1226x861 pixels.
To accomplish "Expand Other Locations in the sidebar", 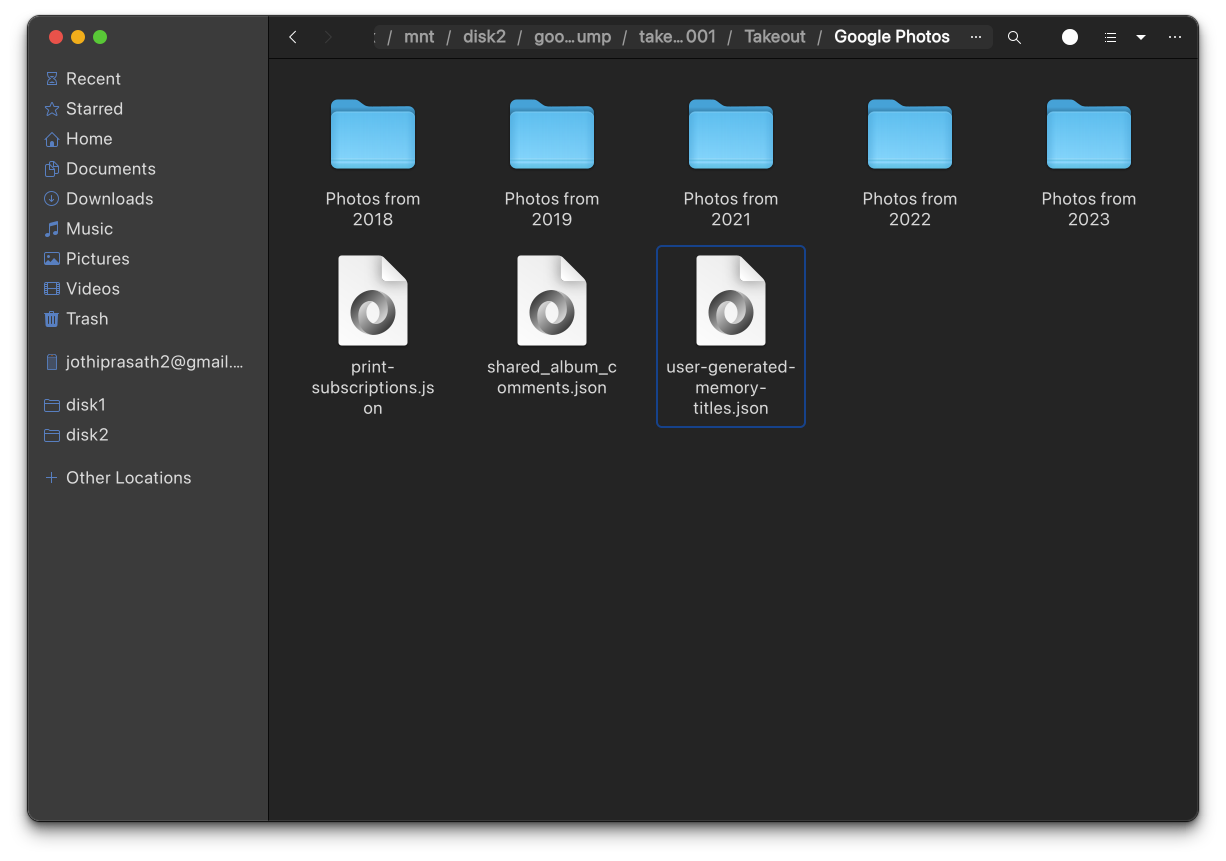I will click(128, 478).
